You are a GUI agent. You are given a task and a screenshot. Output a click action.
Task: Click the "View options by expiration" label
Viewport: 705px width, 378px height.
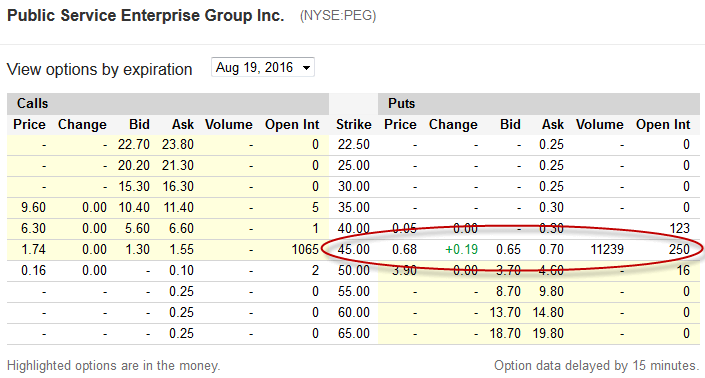100,70
